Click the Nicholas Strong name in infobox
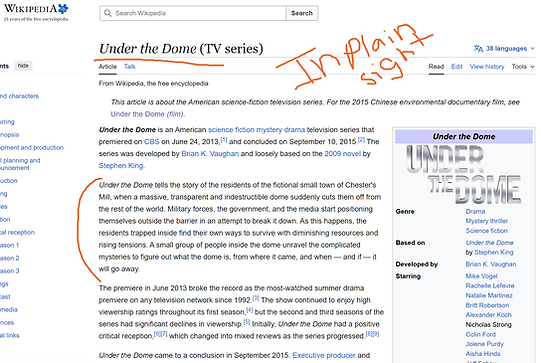Viewport: 541px width, 363px height. pyautogui.click(x=489, y=325)
